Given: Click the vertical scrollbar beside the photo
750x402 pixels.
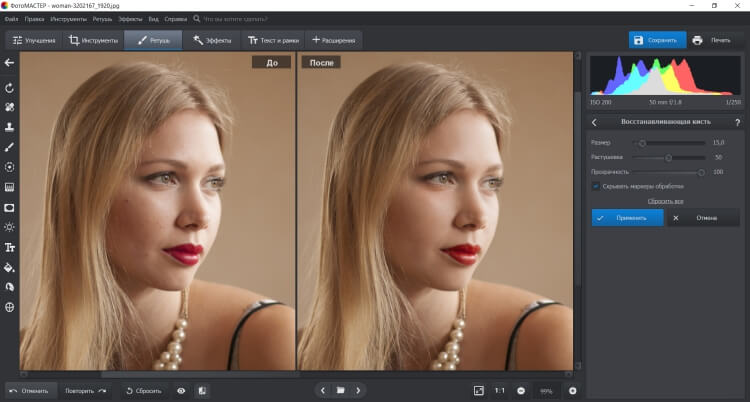Looking at the screenshot, I should 578,187.
